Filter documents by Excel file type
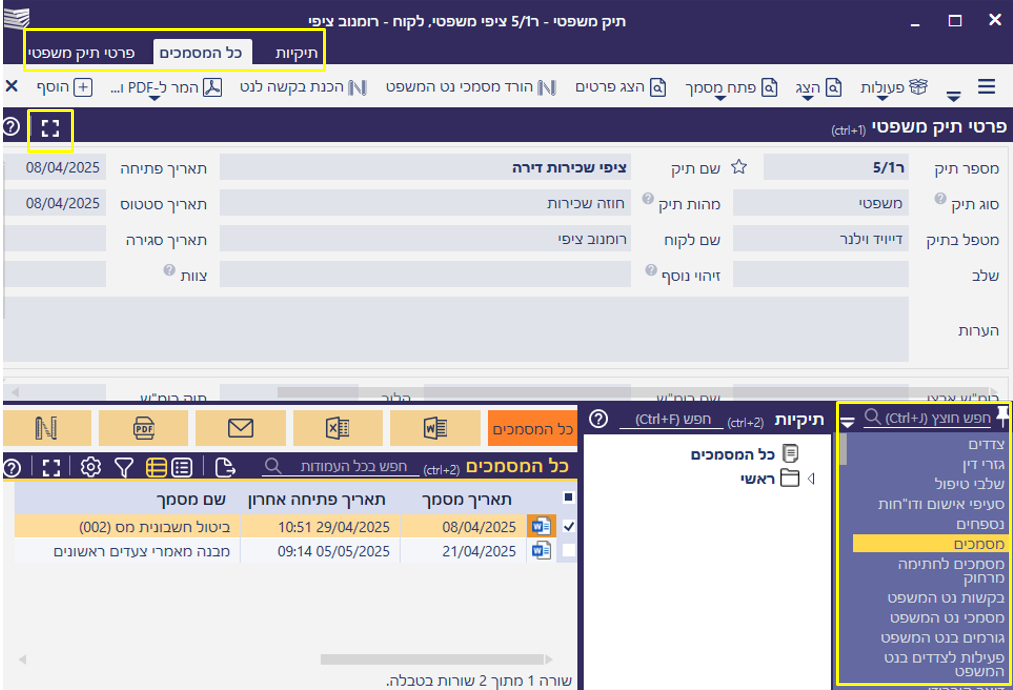The height and width of the screenshot is (690, 1013). [x=337, y=428]
